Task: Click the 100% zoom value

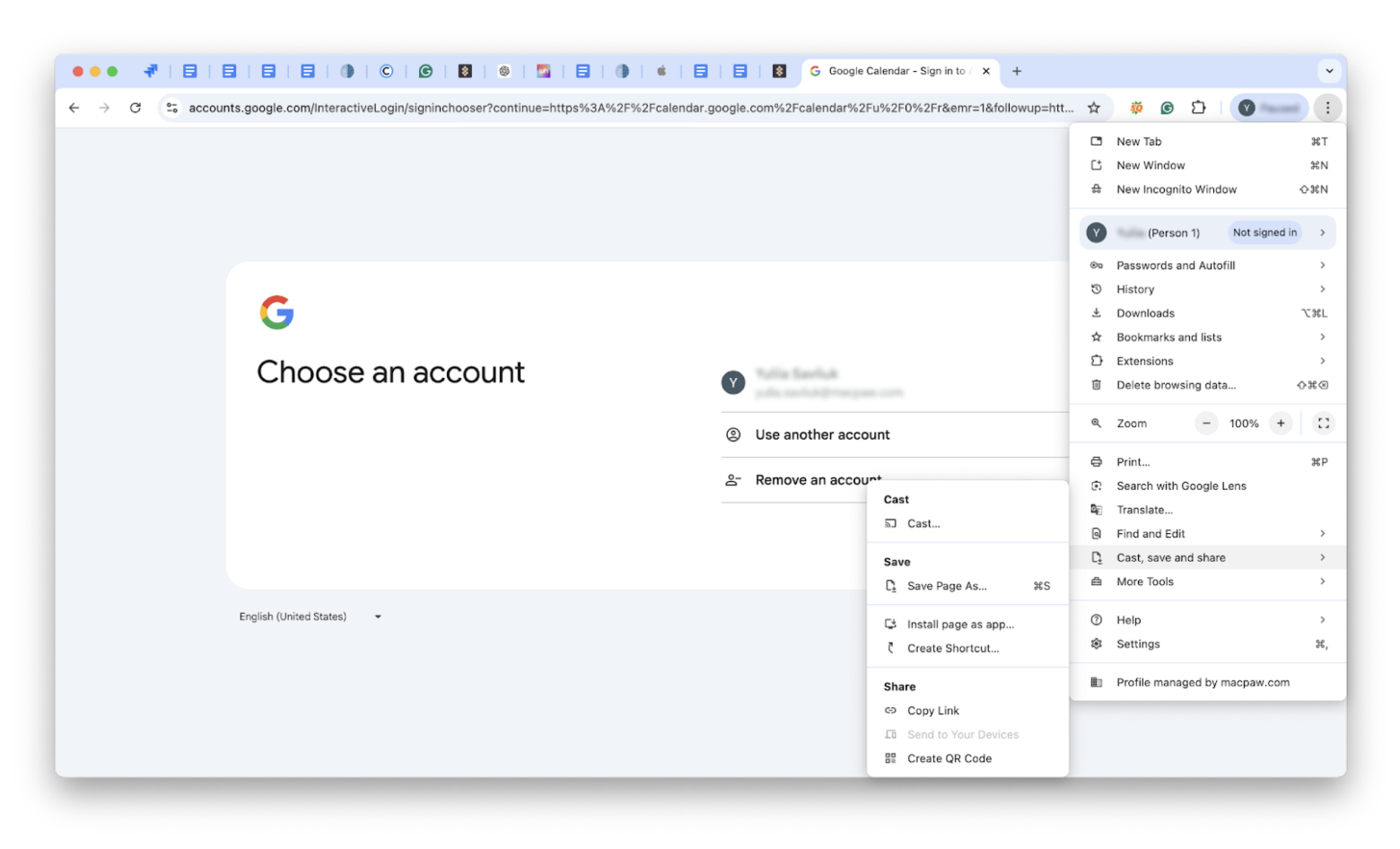Action: tap(1244, 424)
